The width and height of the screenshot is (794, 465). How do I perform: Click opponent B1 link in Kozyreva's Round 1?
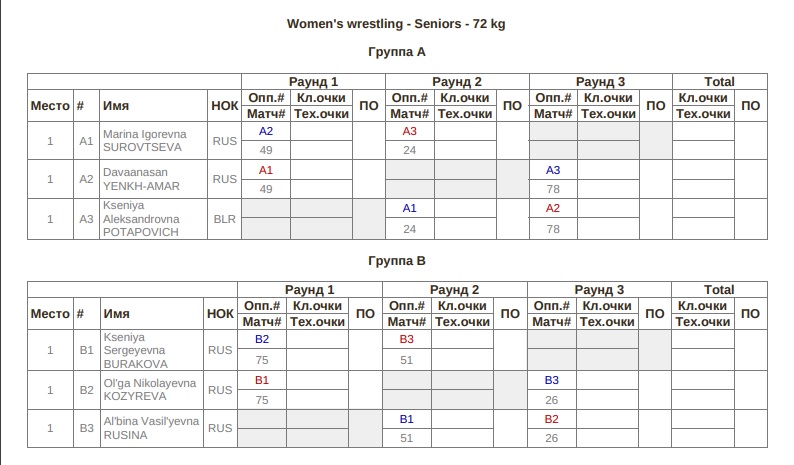(x=263, y=380)
